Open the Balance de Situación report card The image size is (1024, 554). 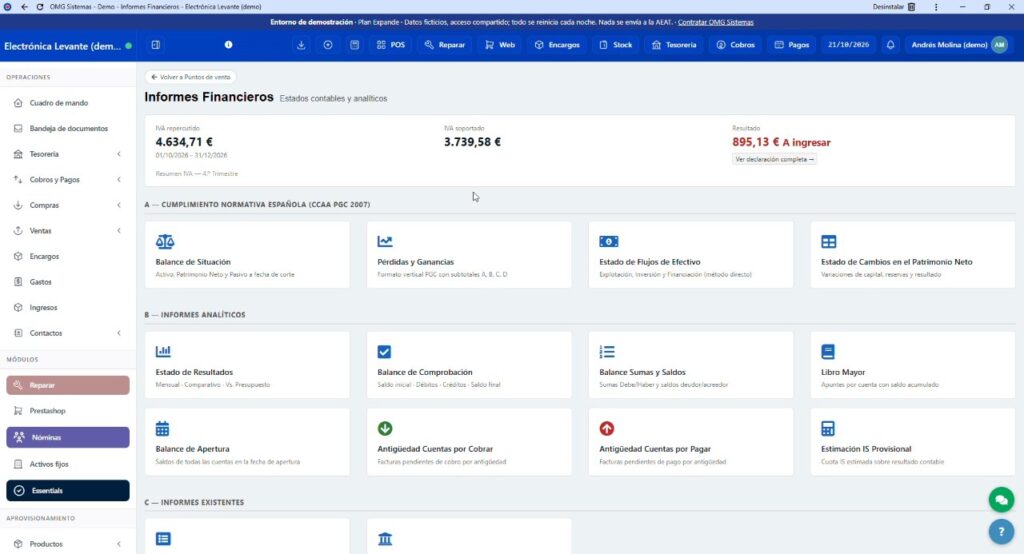pos(247,255)
